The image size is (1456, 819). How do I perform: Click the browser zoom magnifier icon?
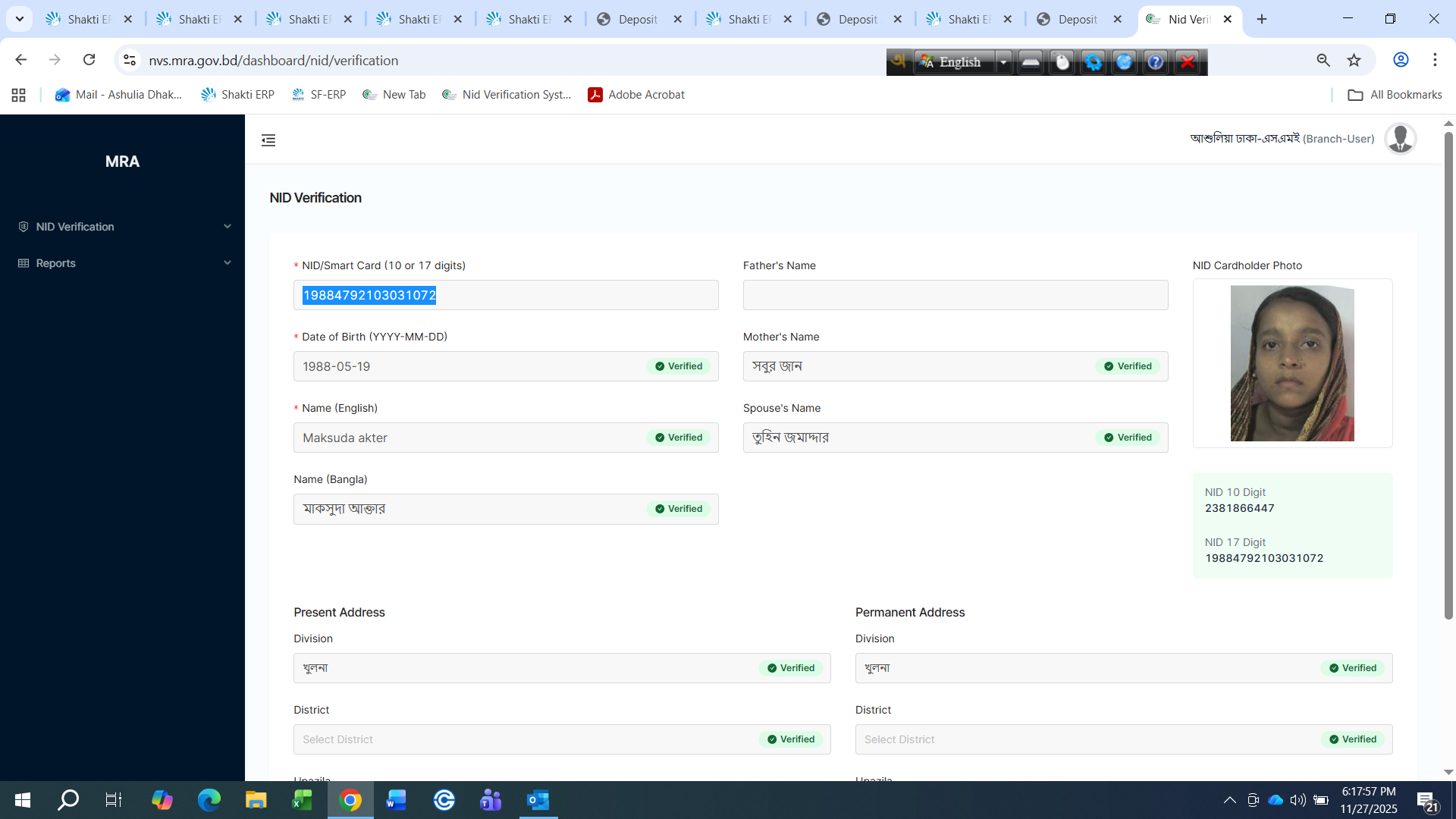(1323, 60)
